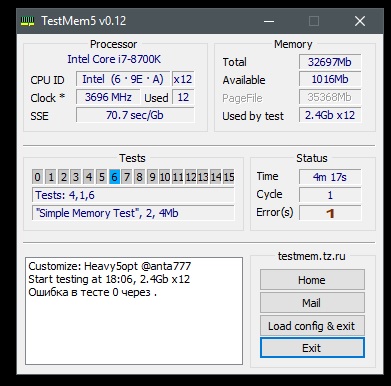The height and width of the screenshot is (386, 391).
Task: Click the Time value 4m 17s
Action: tap(330, 177)
